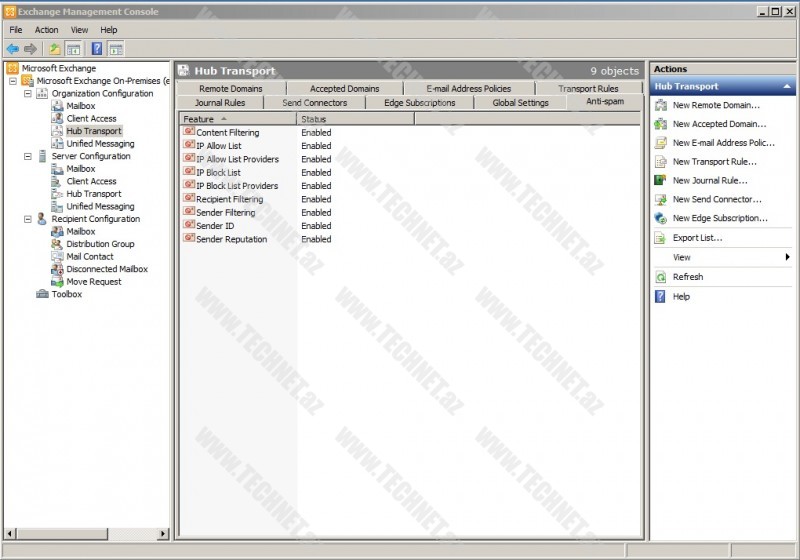The height and width of the screenshot is (560, 800).
Task: Collapse the Organization Configuration tree node
Action: 28,93
